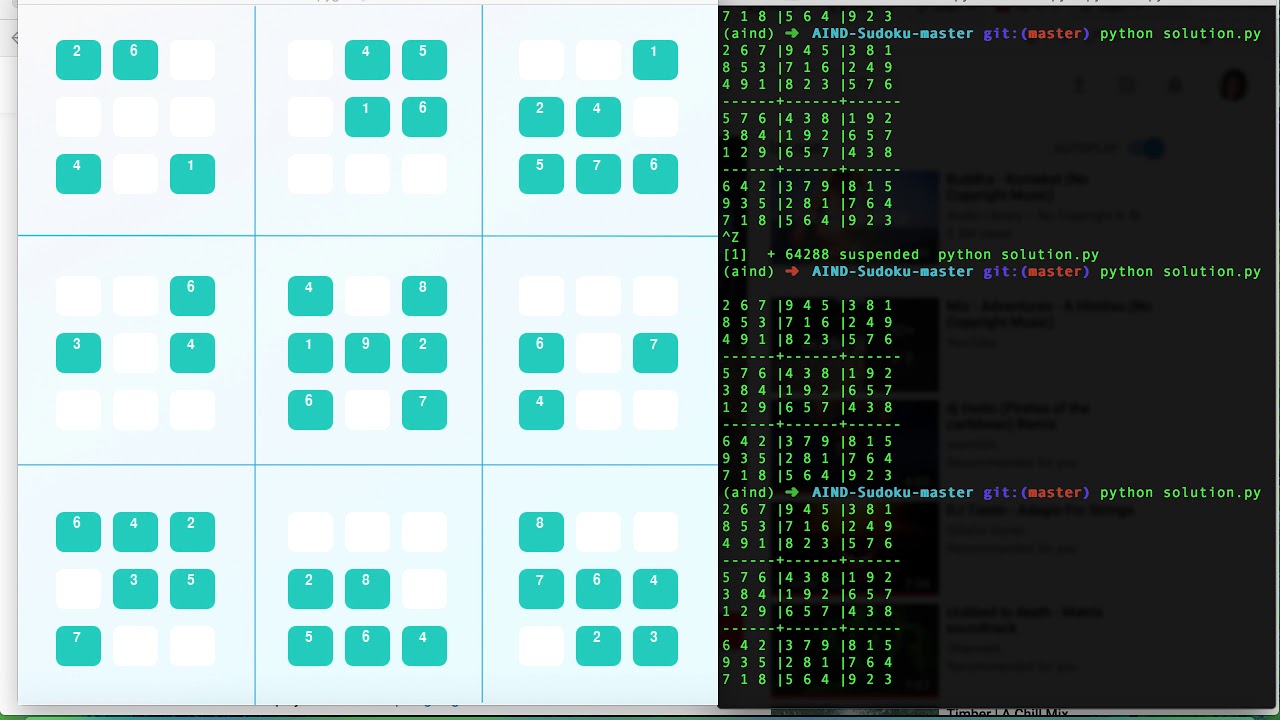
Task: Pick empty cell between 3 and 4, middle-left box
Action: (135, 353)
